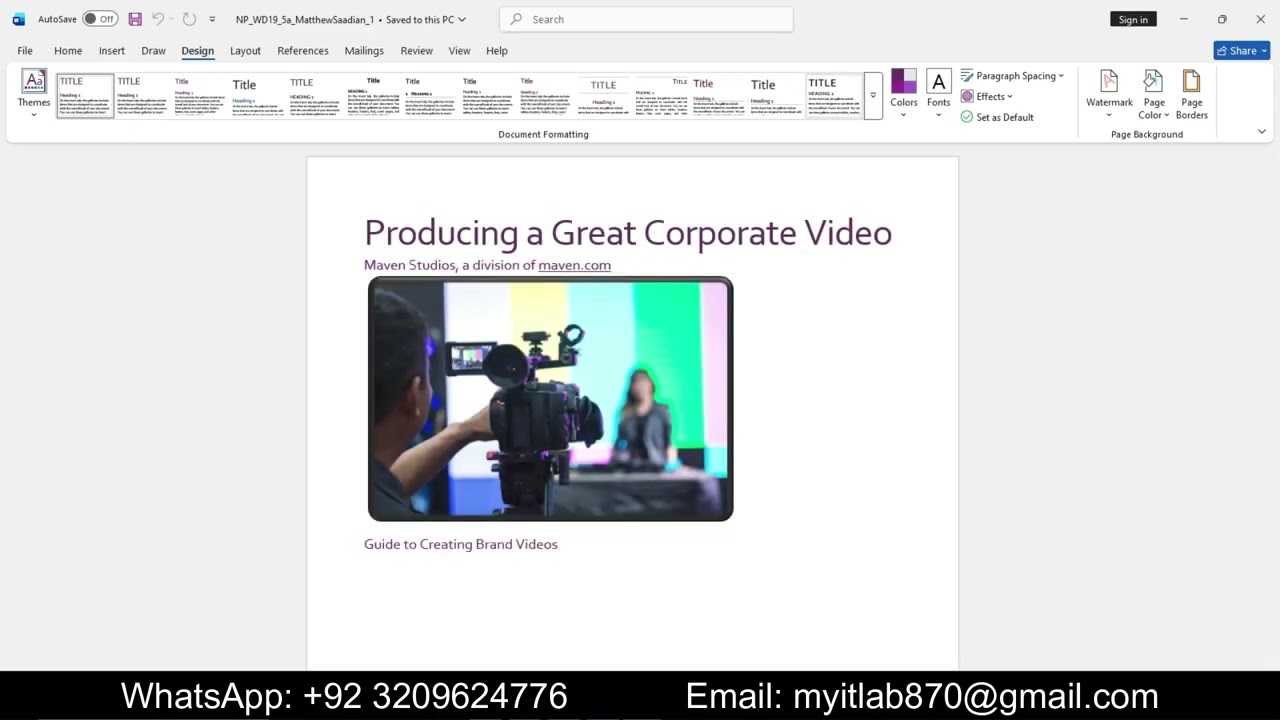Viewport: 1280px width, 720px height.
Task: Click inside the Search box
Action: coord(646,19)
